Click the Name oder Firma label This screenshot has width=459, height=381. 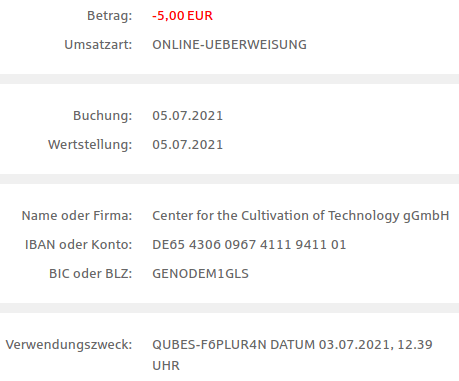tap(77, 216)
